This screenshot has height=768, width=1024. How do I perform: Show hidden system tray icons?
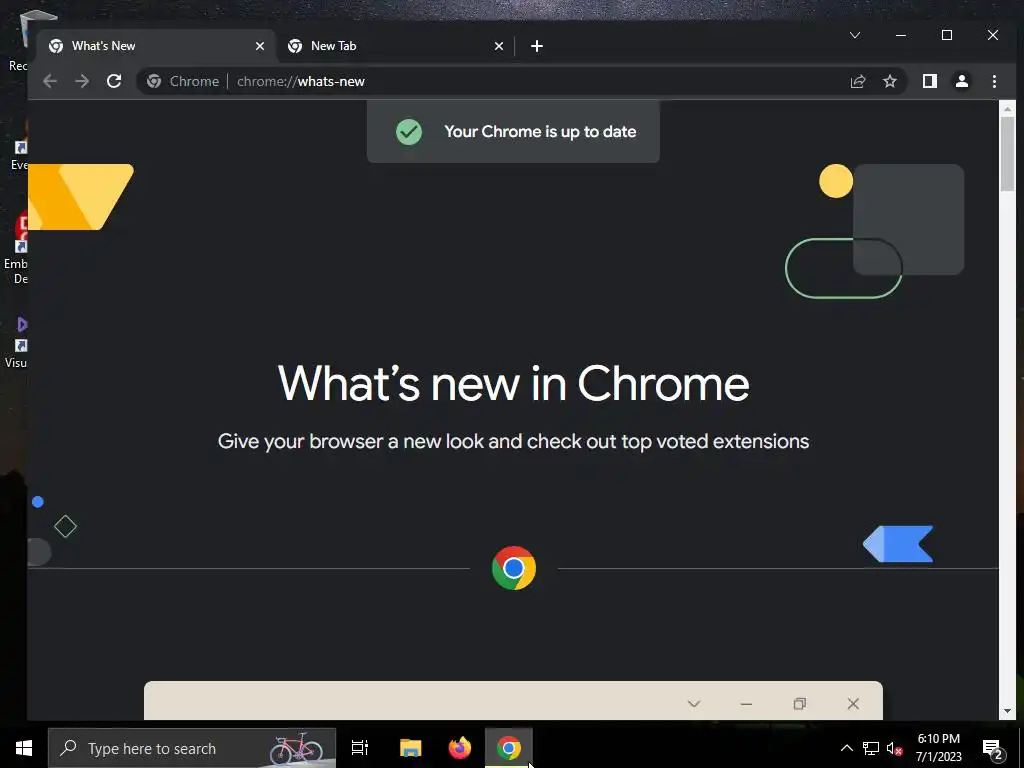click(846, 748)
